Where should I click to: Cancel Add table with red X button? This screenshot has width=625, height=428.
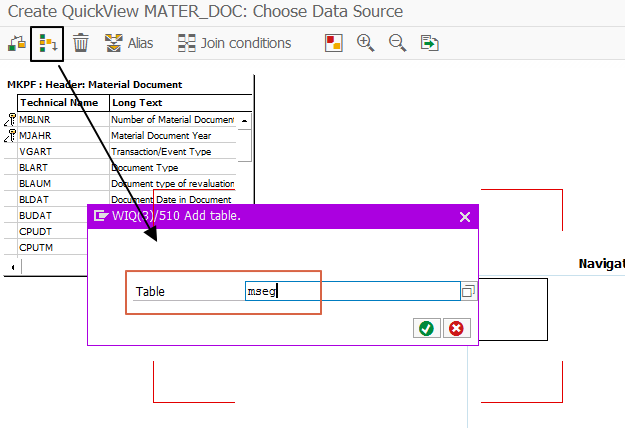[x=456, y=328]
